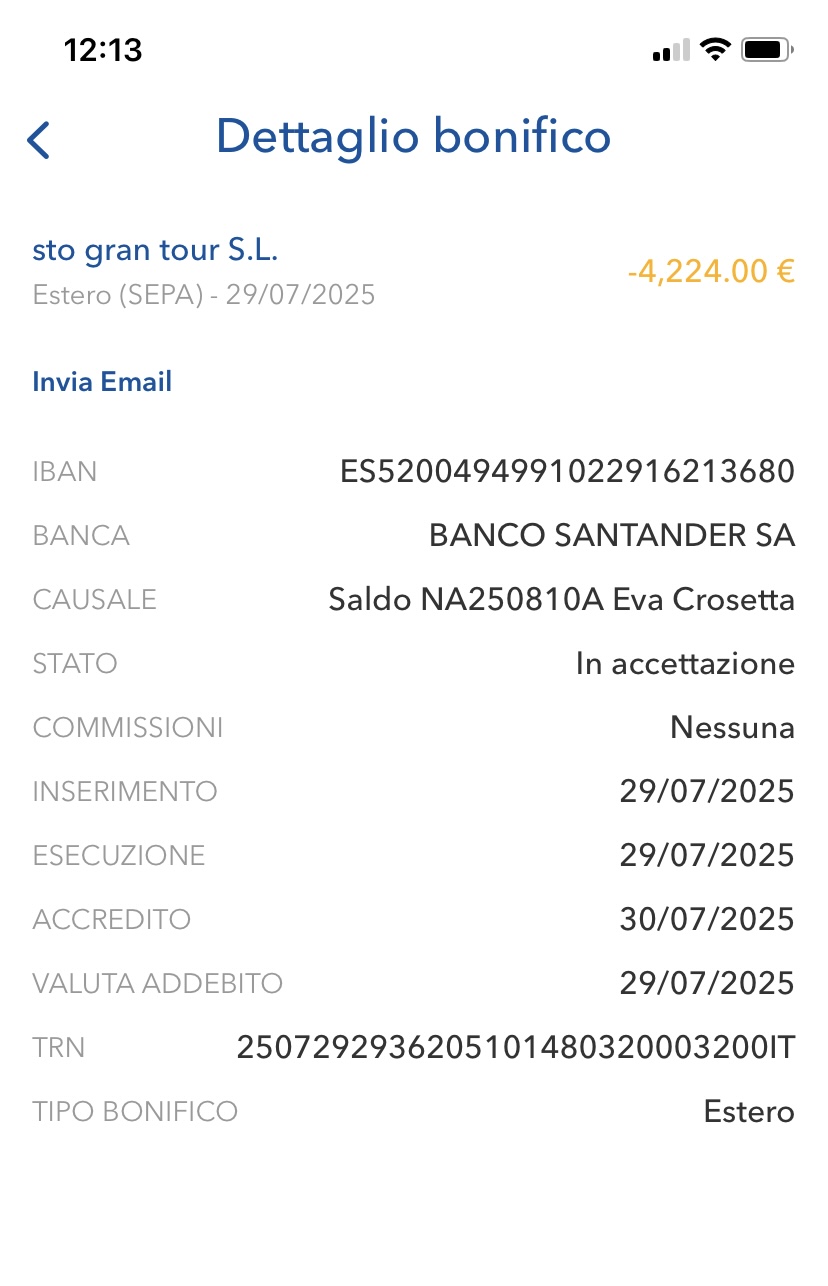Tap the causale text Saldo NA250810A
Viewport: 828px width, 1286px height.
pos(466,600)
